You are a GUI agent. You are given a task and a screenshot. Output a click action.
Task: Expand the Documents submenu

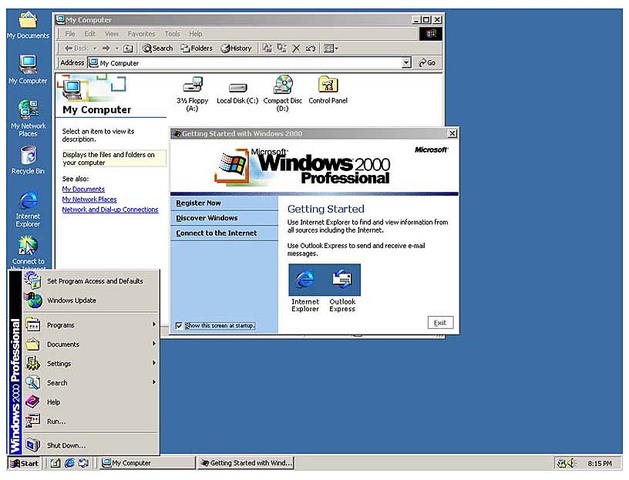pos(91,344)
